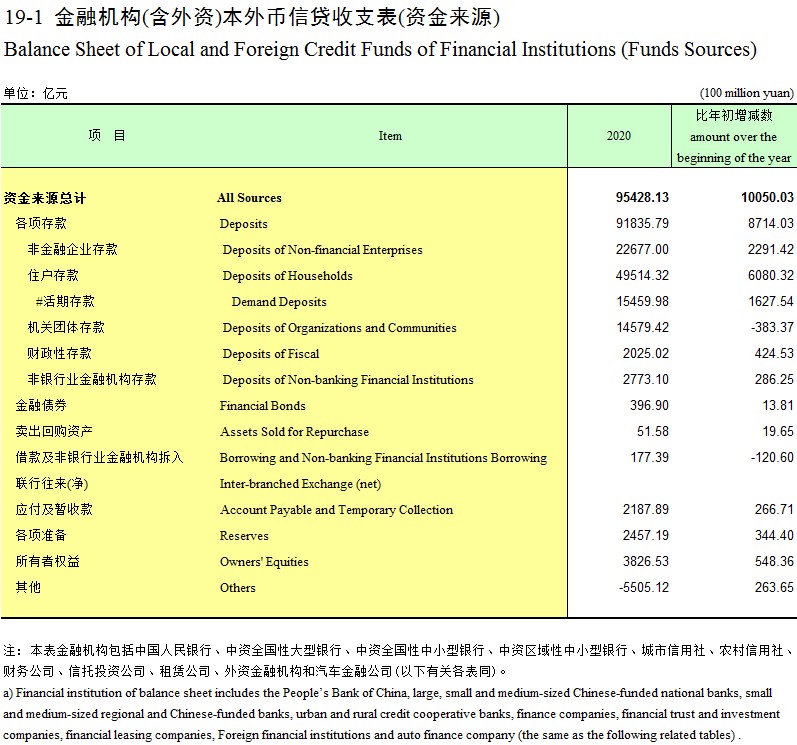Select the Reserves value 2457.19
The height and width of the screenshot is (745, 797).
(x=646, y=535)
